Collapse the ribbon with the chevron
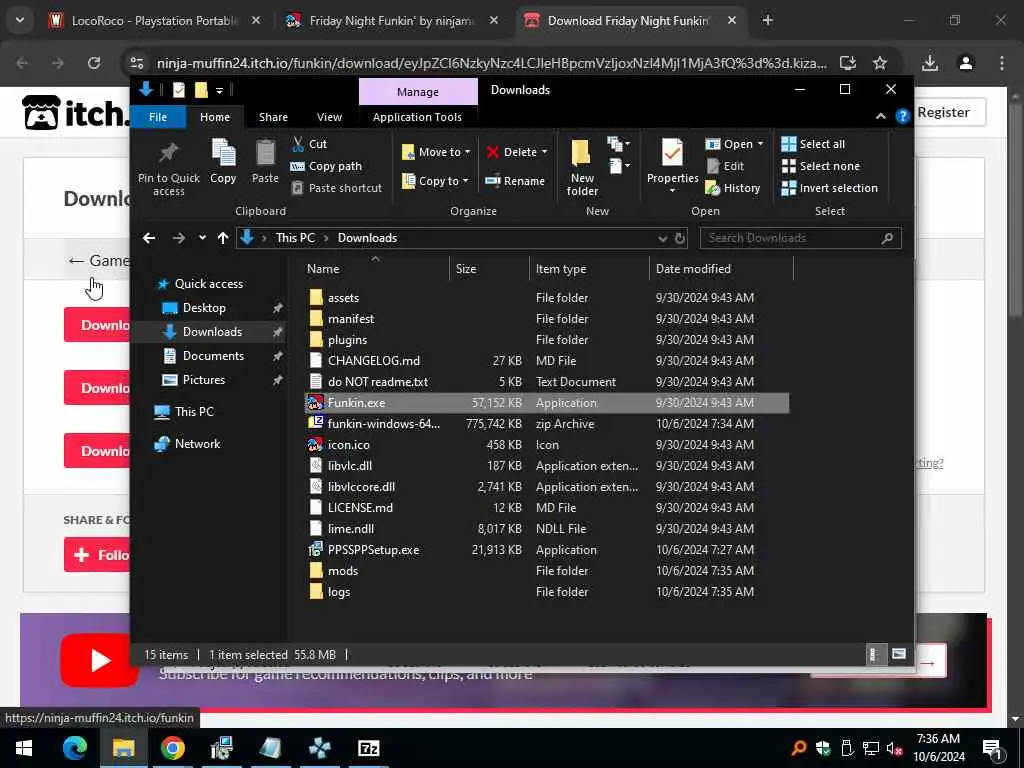Image resolution: width=1024 pixels, height=768 pixels. [x=880, y=116]
